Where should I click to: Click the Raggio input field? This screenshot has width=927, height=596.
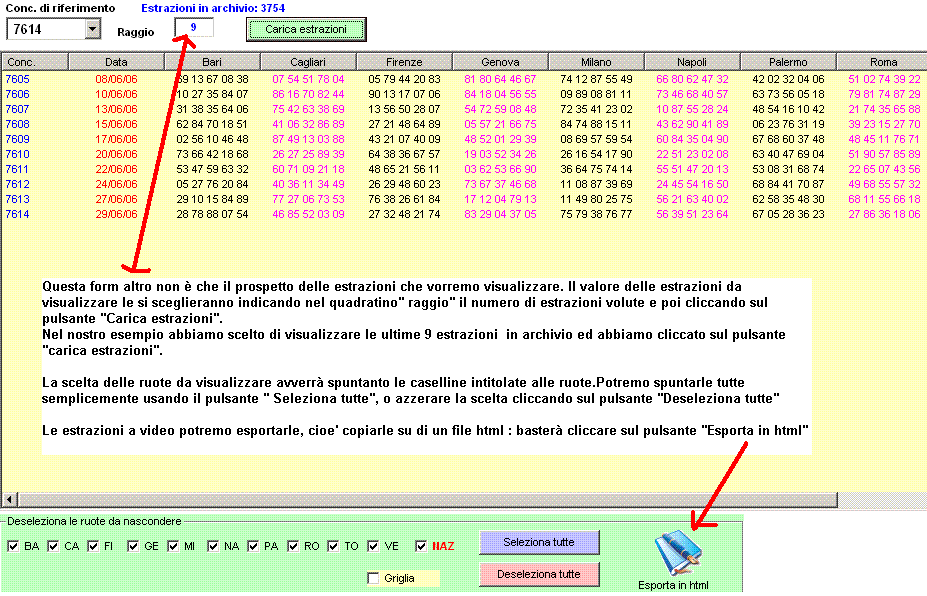click(193, 27)
